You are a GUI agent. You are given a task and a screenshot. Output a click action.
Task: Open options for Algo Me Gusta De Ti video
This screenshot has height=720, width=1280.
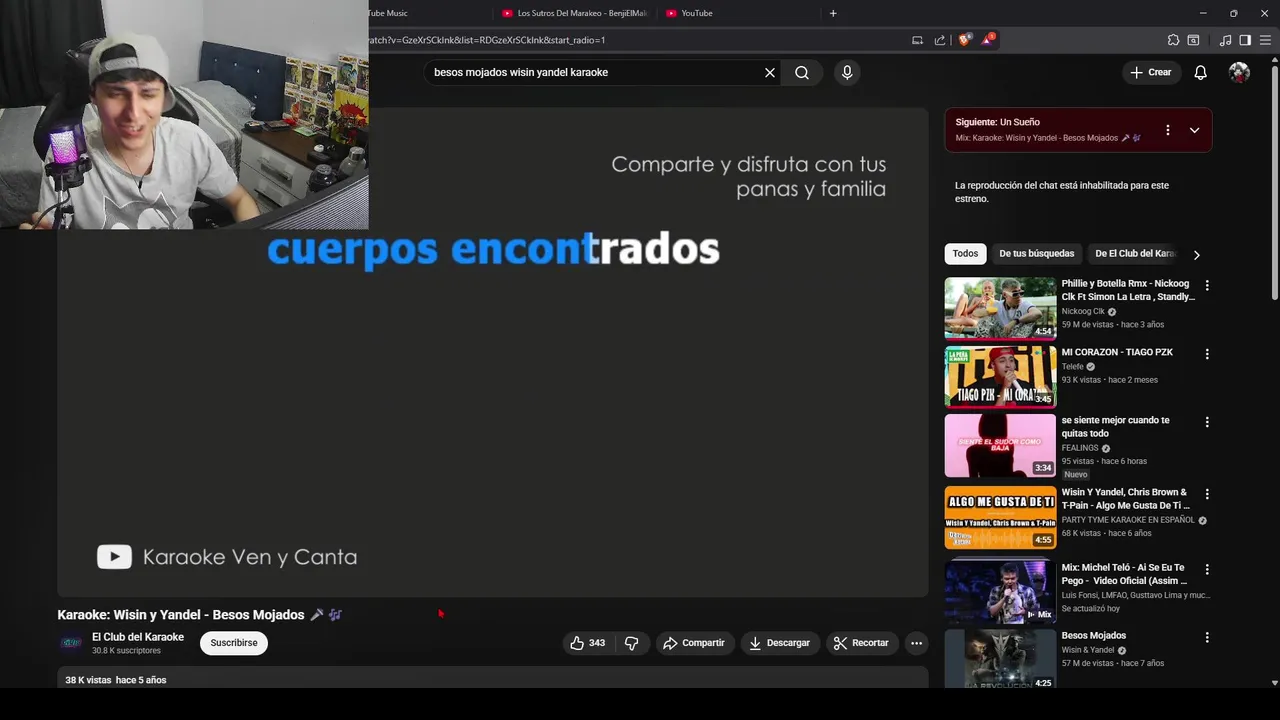[1207, 494]
